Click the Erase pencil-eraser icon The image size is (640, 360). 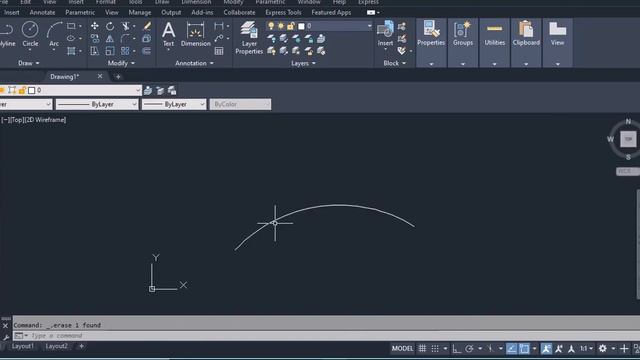(x=147, y=26)
